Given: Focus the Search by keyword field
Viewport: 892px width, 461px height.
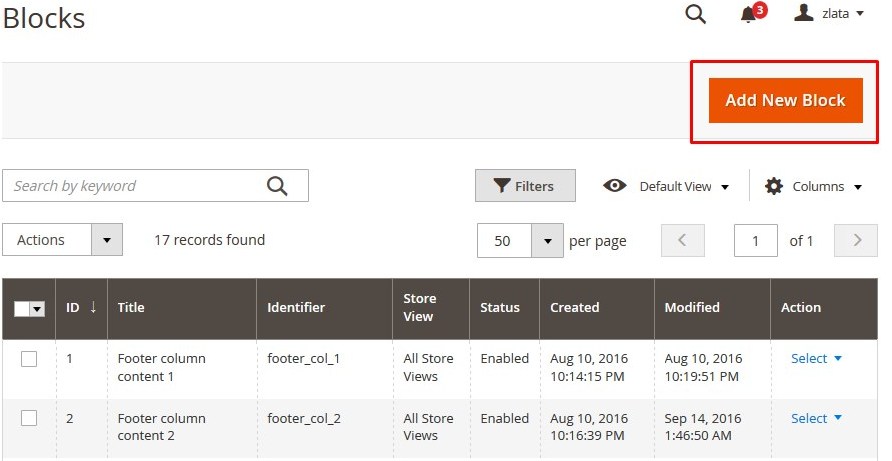Looking at the screenshot, I should (x=155, y=186).
